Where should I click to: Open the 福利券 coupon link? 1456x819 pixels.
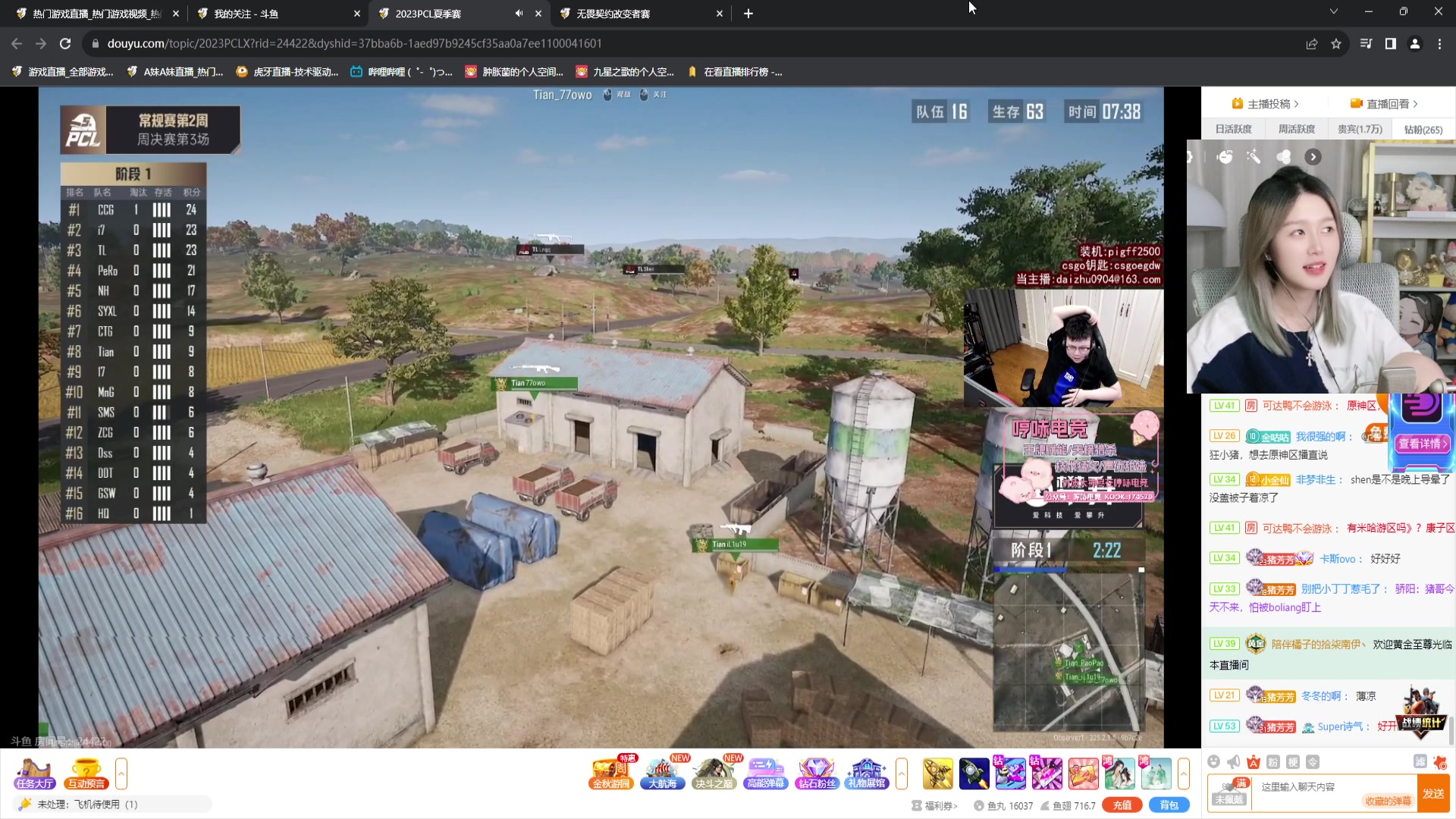pos(935,806)
